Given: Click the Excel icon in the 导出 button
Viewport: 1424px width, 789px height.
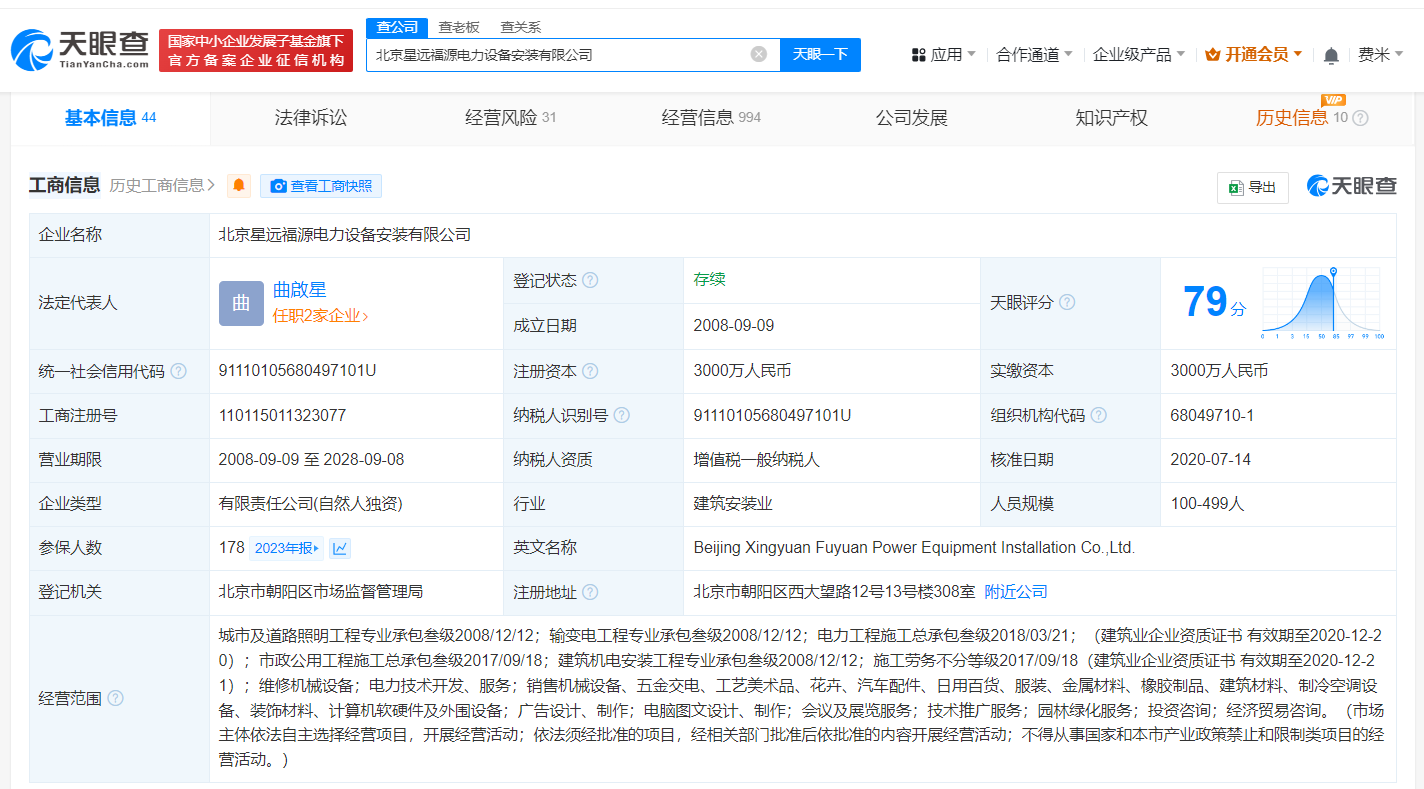Looking at the screenshot, I should pyautogui.click(x=1237, y=187).
